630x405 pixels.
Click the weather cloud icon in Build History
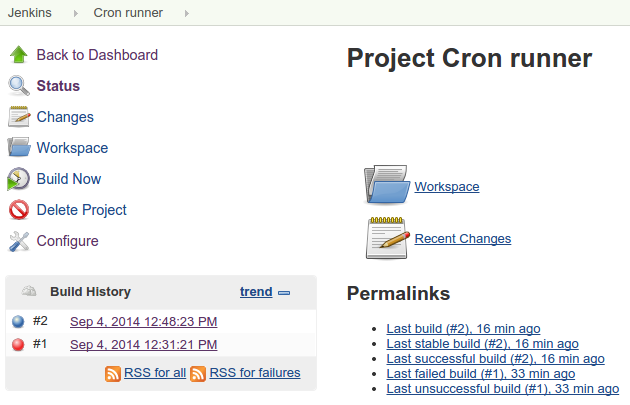coord(29,290)
